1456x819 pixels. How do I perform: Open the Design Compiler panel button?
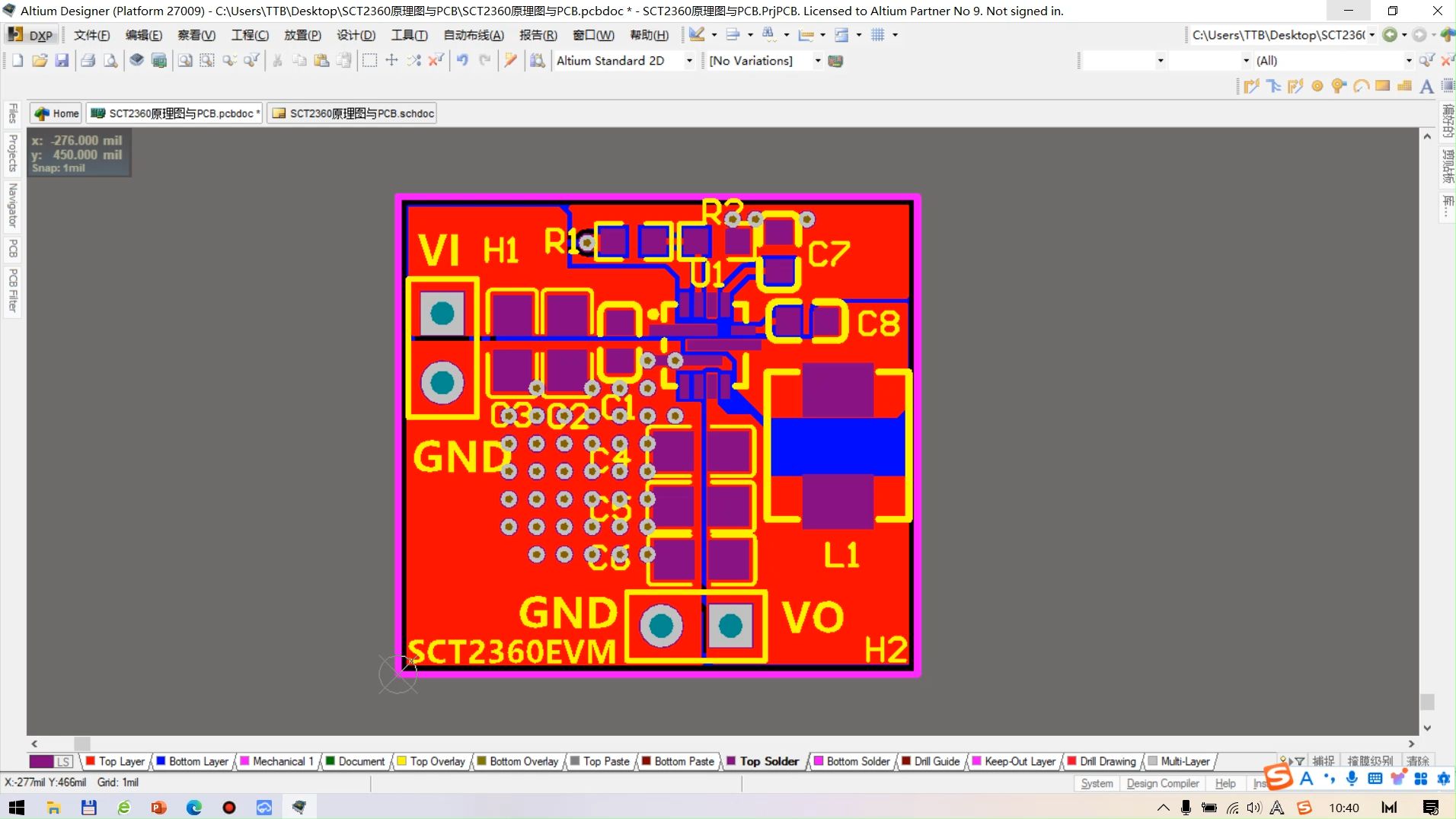click(1163, 783)
